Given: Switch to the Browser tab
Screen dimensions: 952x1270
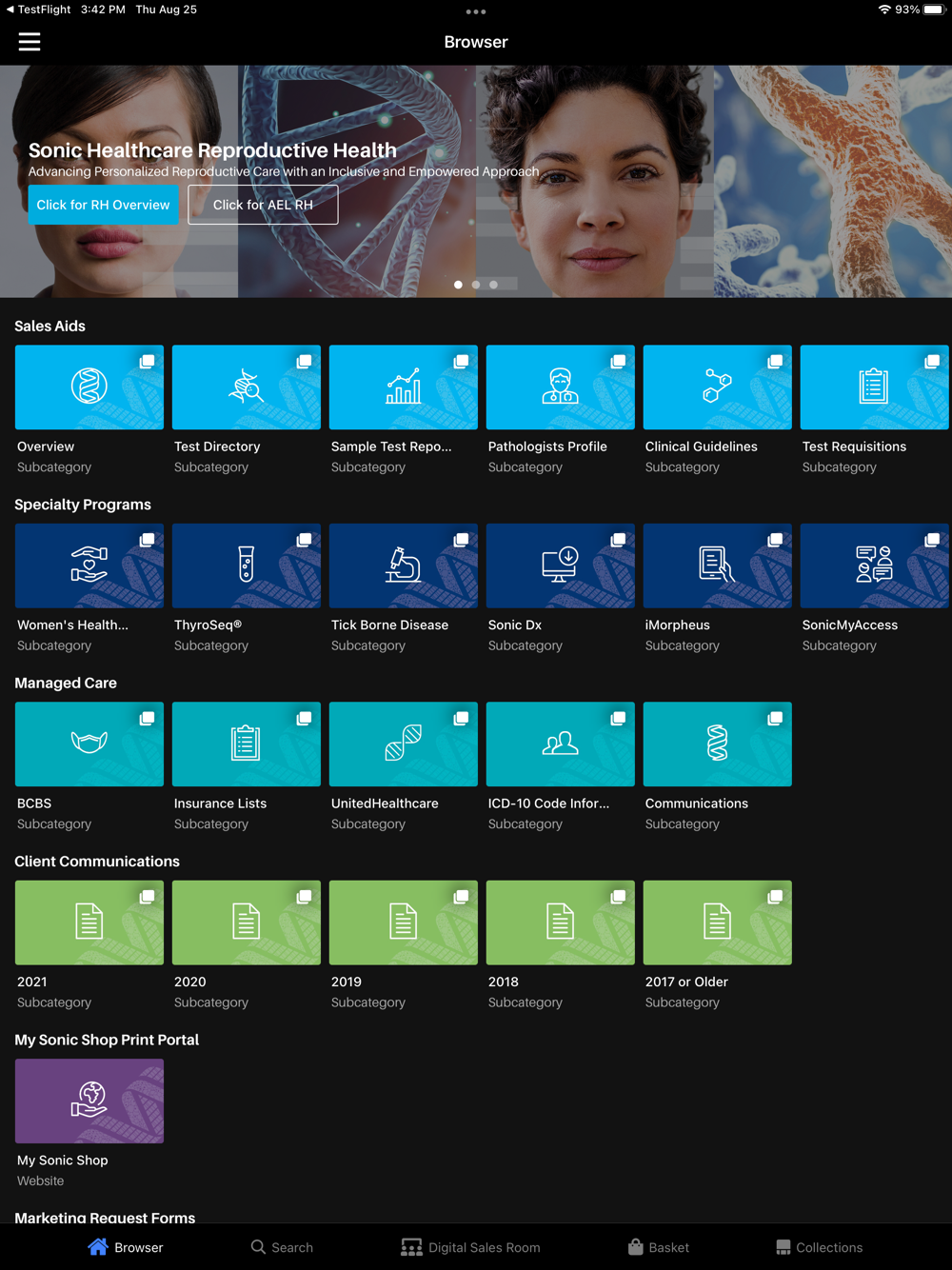Looking at the screenshot, I should pyautogui.click(x=126, y=1247).
